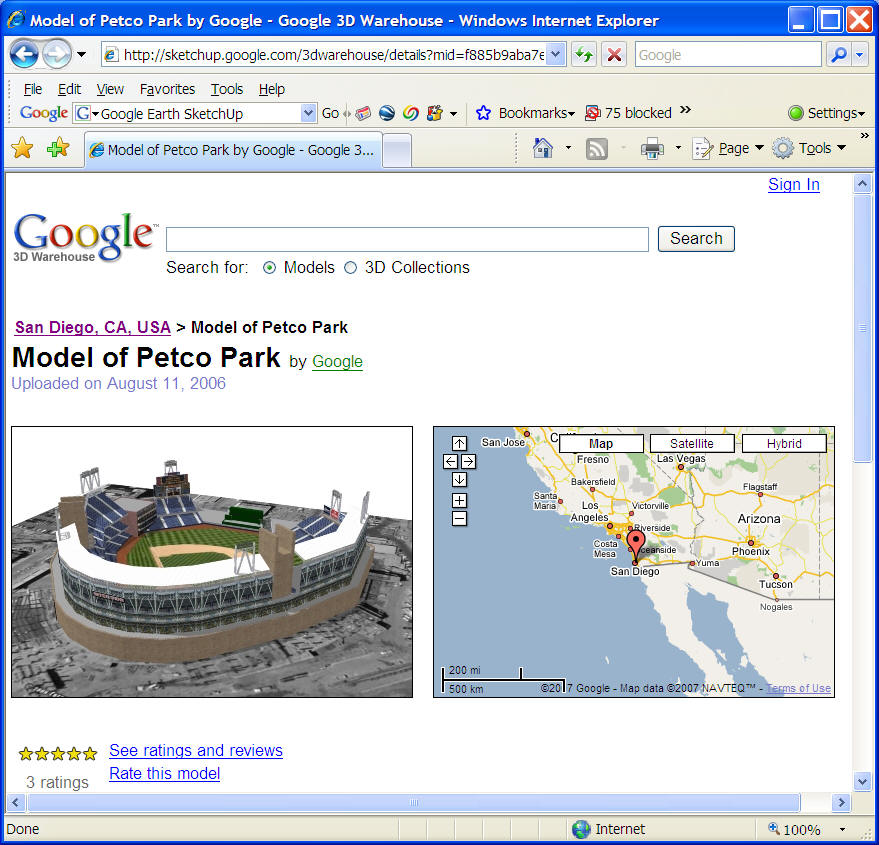Open See ratings and reviews link
This screenshot has width=879, height=845.
tap(196, 751)
